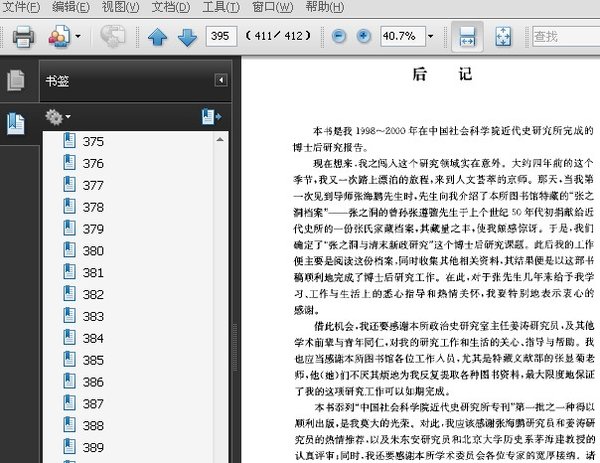Open the zoom level dropdown arrow
This screenshot has height=463, width=600.
pos(430,36)
